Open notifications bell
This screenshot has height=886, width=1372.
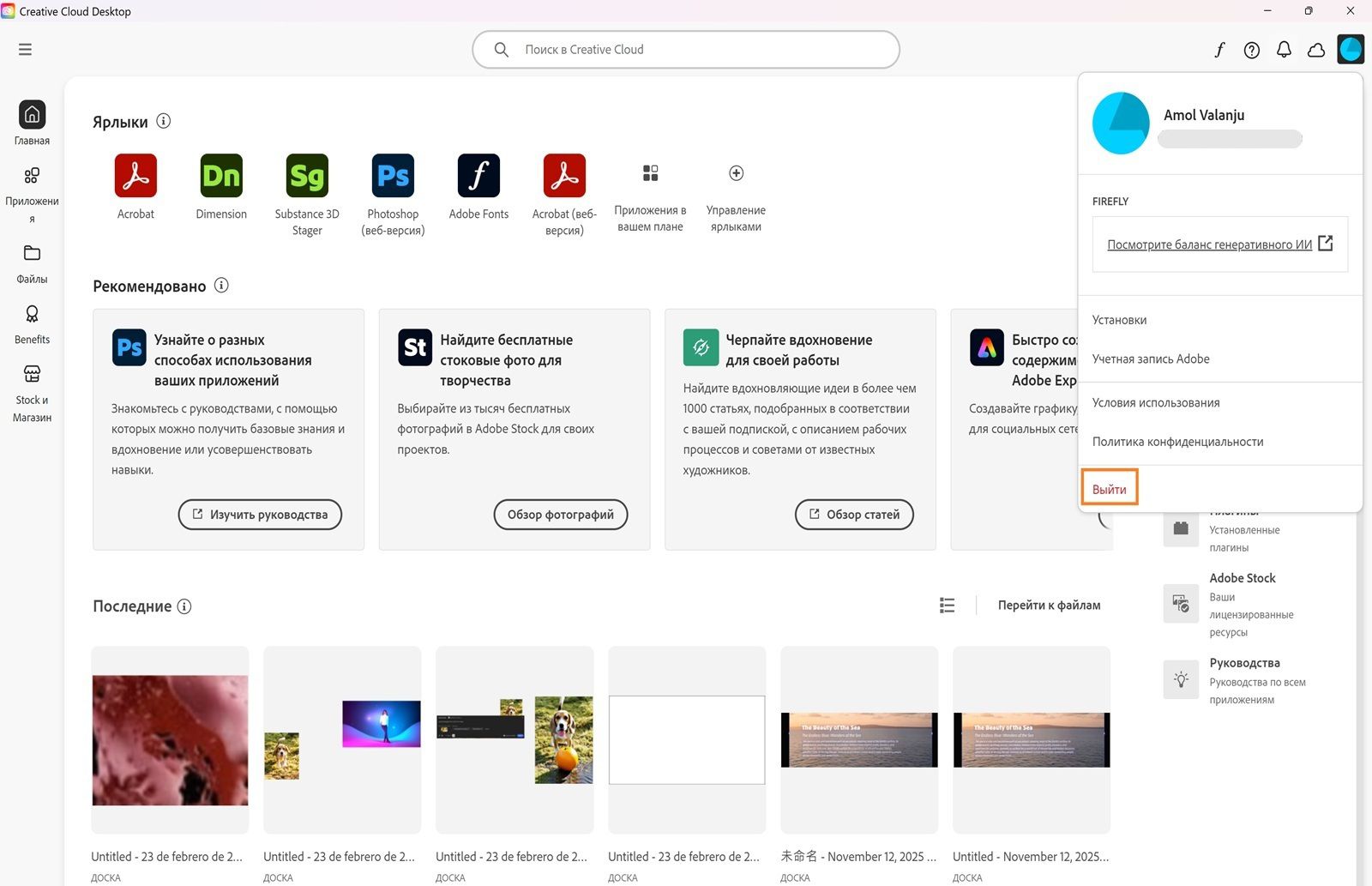pos(1284,50)
